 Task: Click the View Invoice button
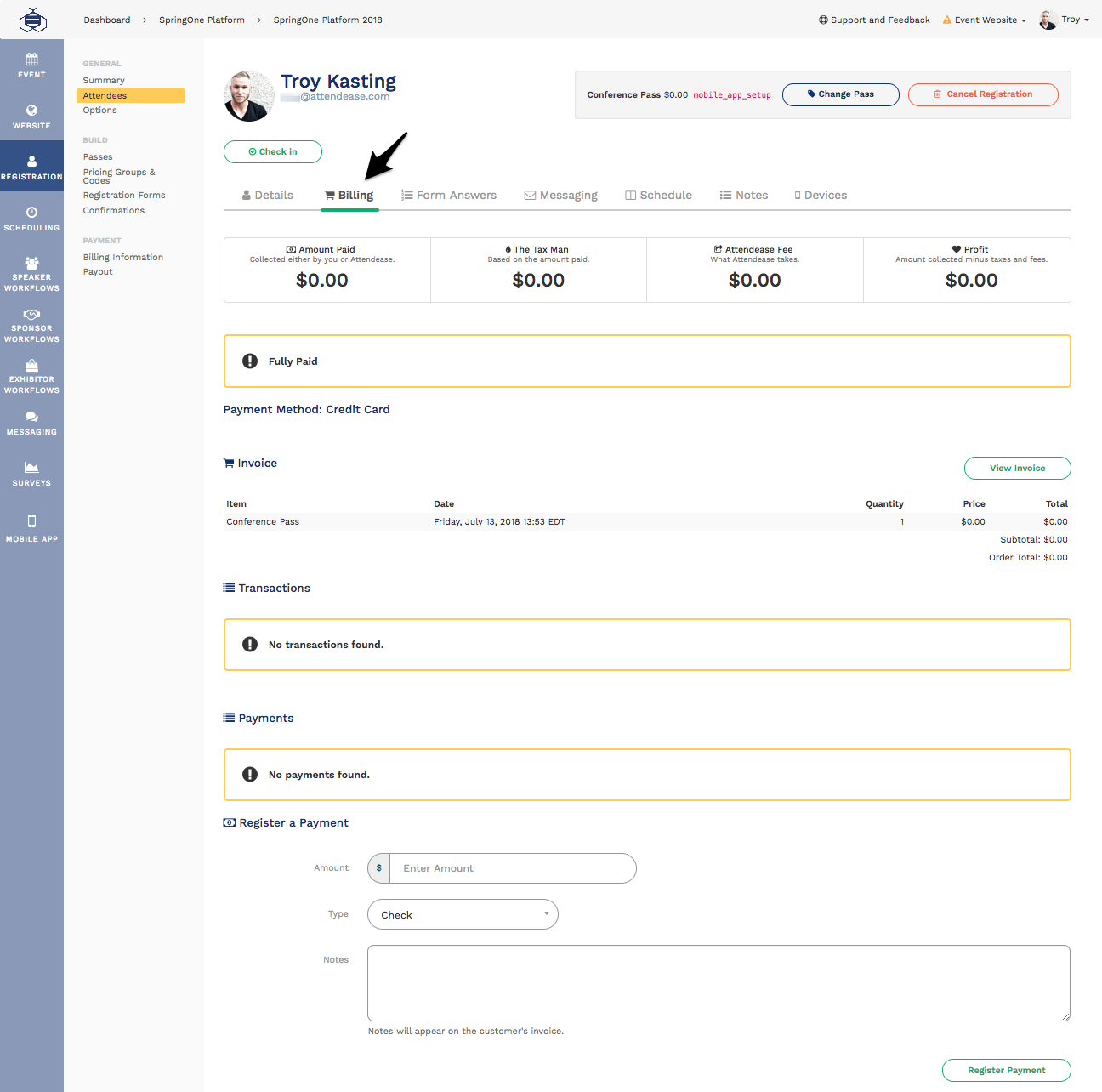point(1017,468)
